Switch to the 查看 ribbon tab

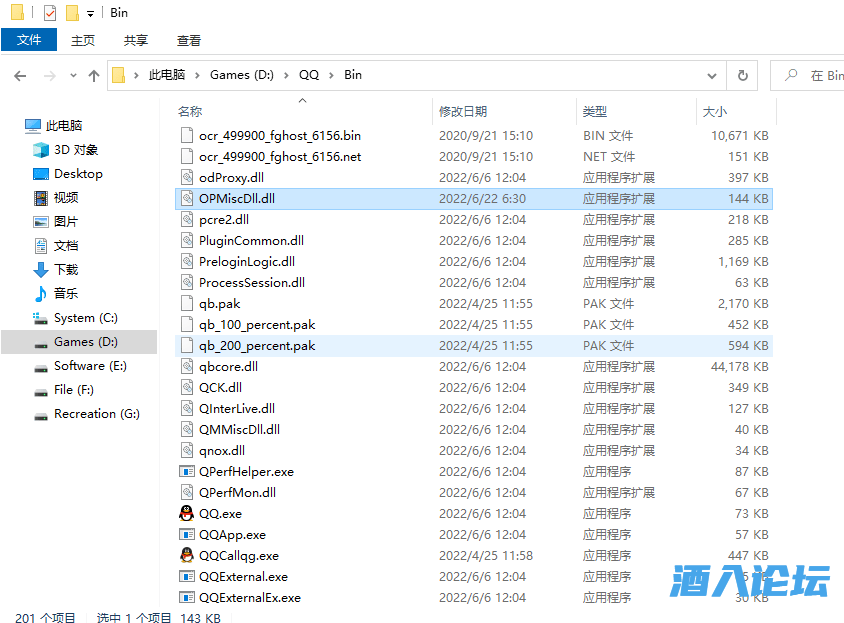pyautogui.click(x=189, y=40)
